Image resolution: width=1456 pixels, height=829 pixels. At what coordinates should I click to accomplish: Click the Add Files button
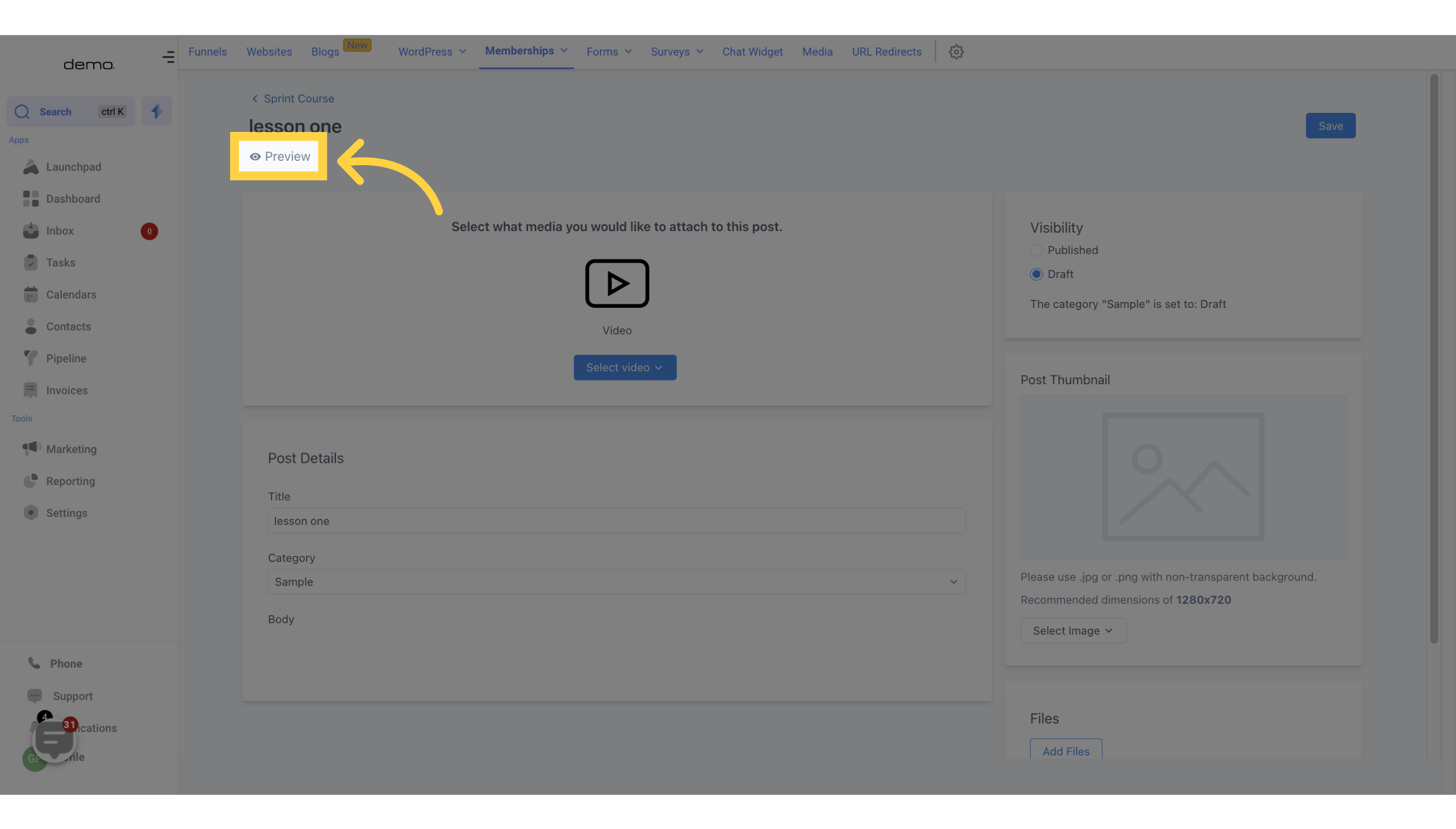(1065, 749)
